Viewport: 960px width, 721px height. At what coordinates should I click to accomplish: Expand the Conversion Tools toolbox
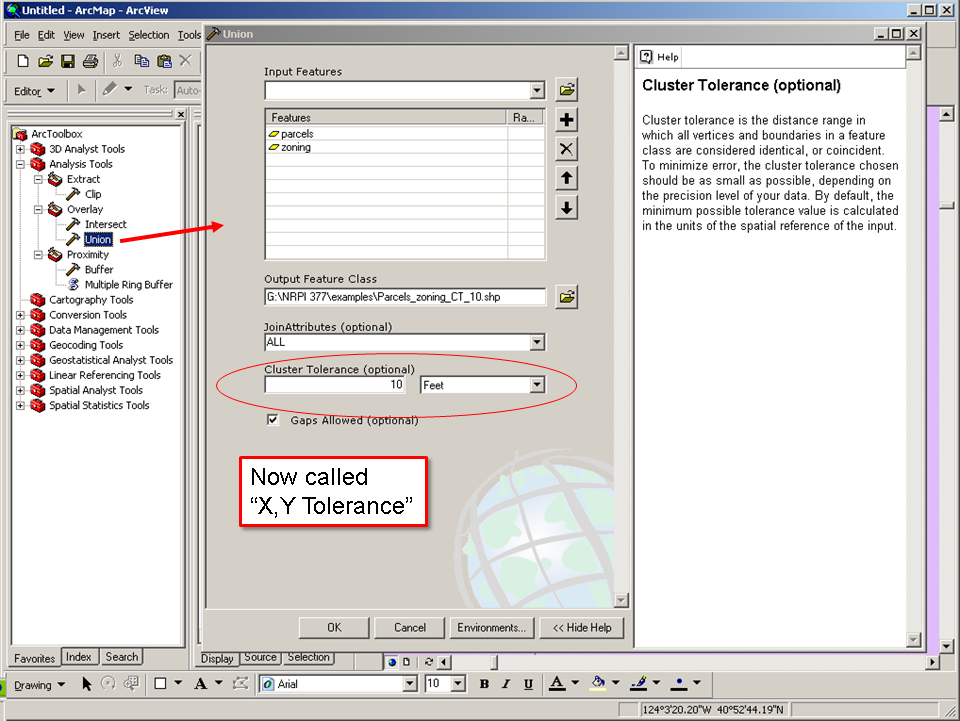point(20,315)
